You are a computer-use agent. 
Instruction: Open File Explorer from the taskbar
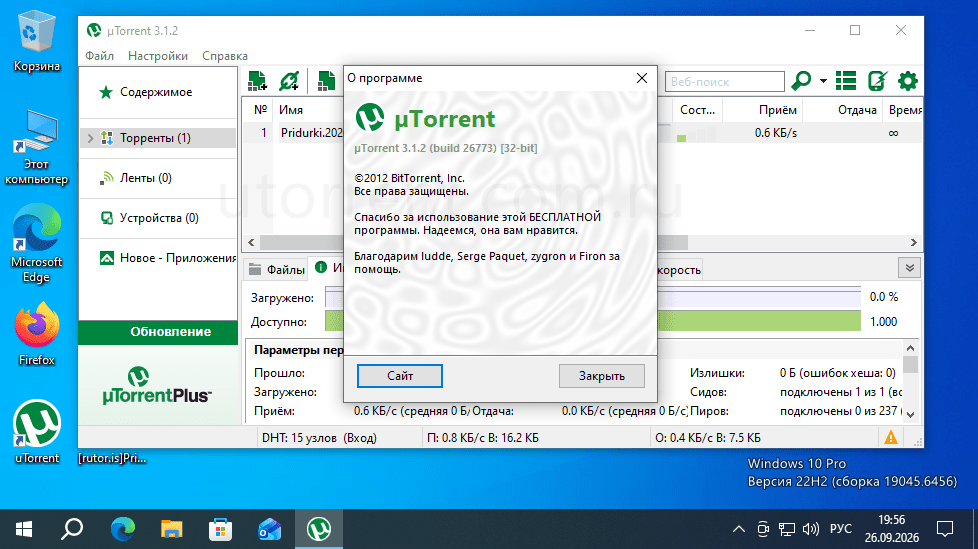[172, 530]
